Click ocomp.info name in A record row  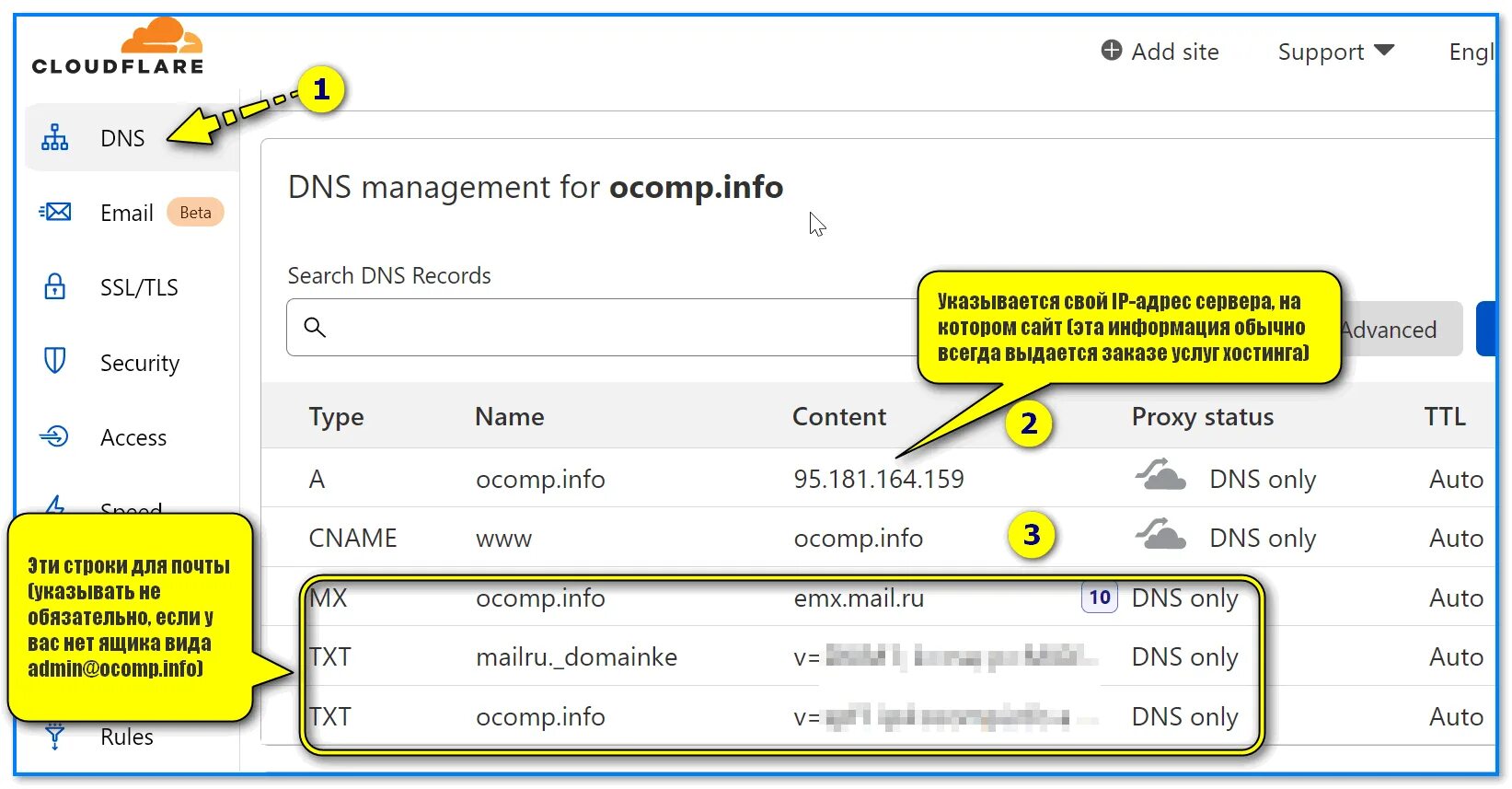pos(540,480)
